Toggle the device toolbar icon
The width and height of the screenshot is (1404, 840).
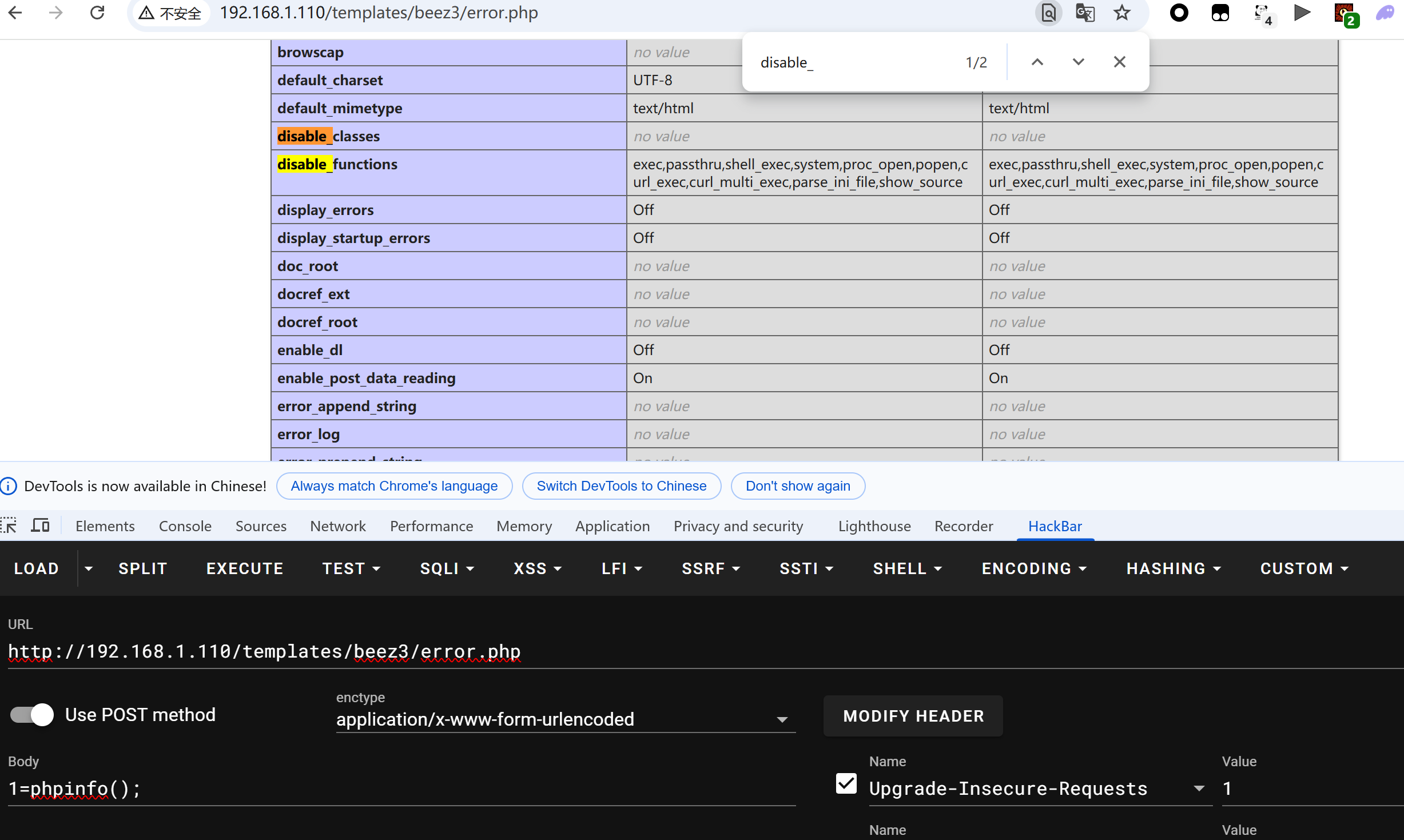pos(40,526)
